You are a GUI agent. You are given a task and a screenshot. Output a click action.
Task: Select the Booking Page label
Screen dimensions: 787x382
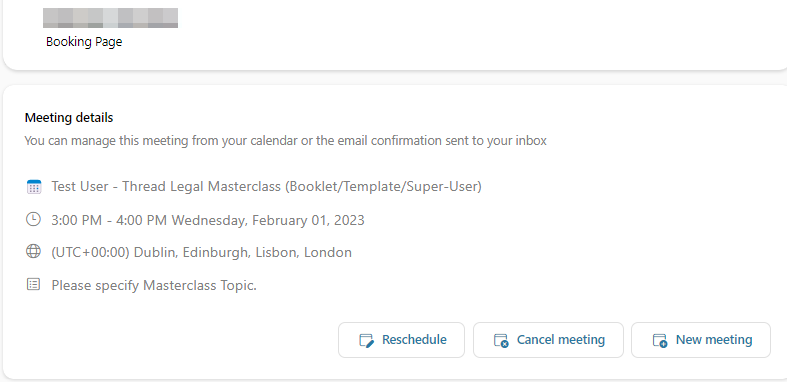[84, 42]
